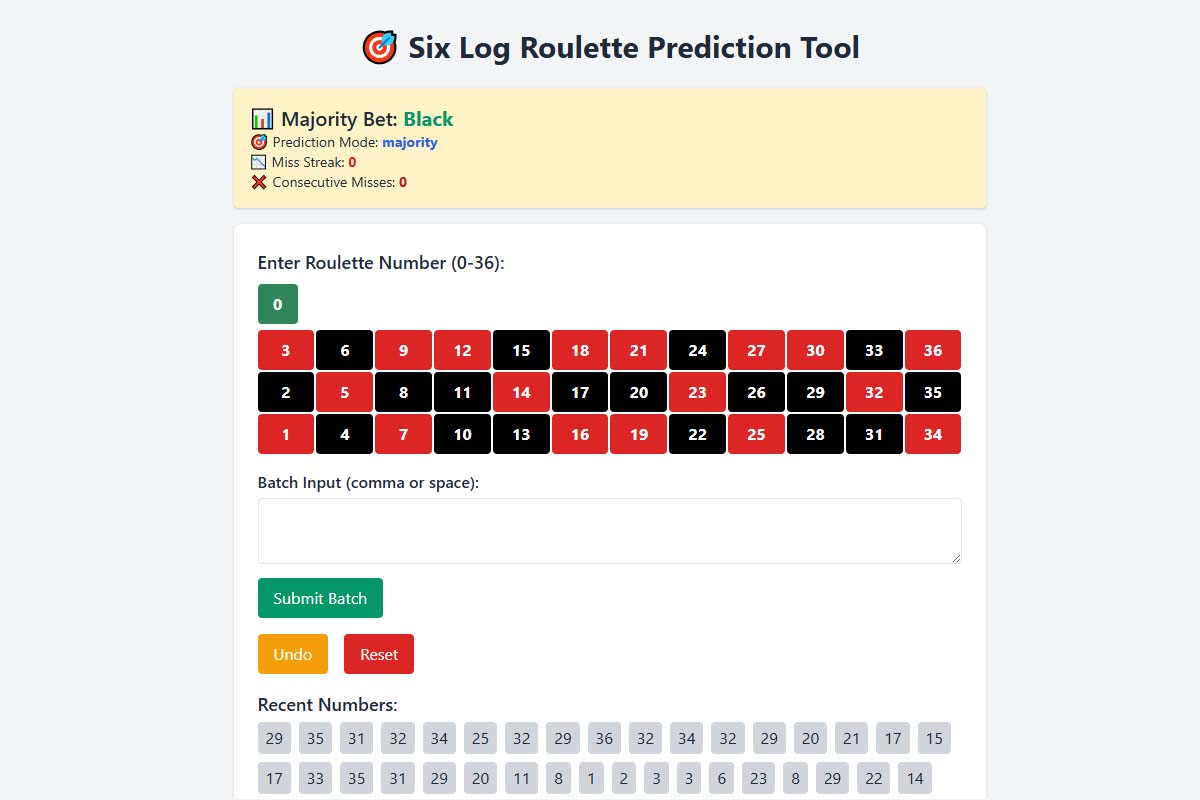The height and width of the screenshot is (800, 1200).
Task: Select the green 0 roulette button
Action: 278,303
